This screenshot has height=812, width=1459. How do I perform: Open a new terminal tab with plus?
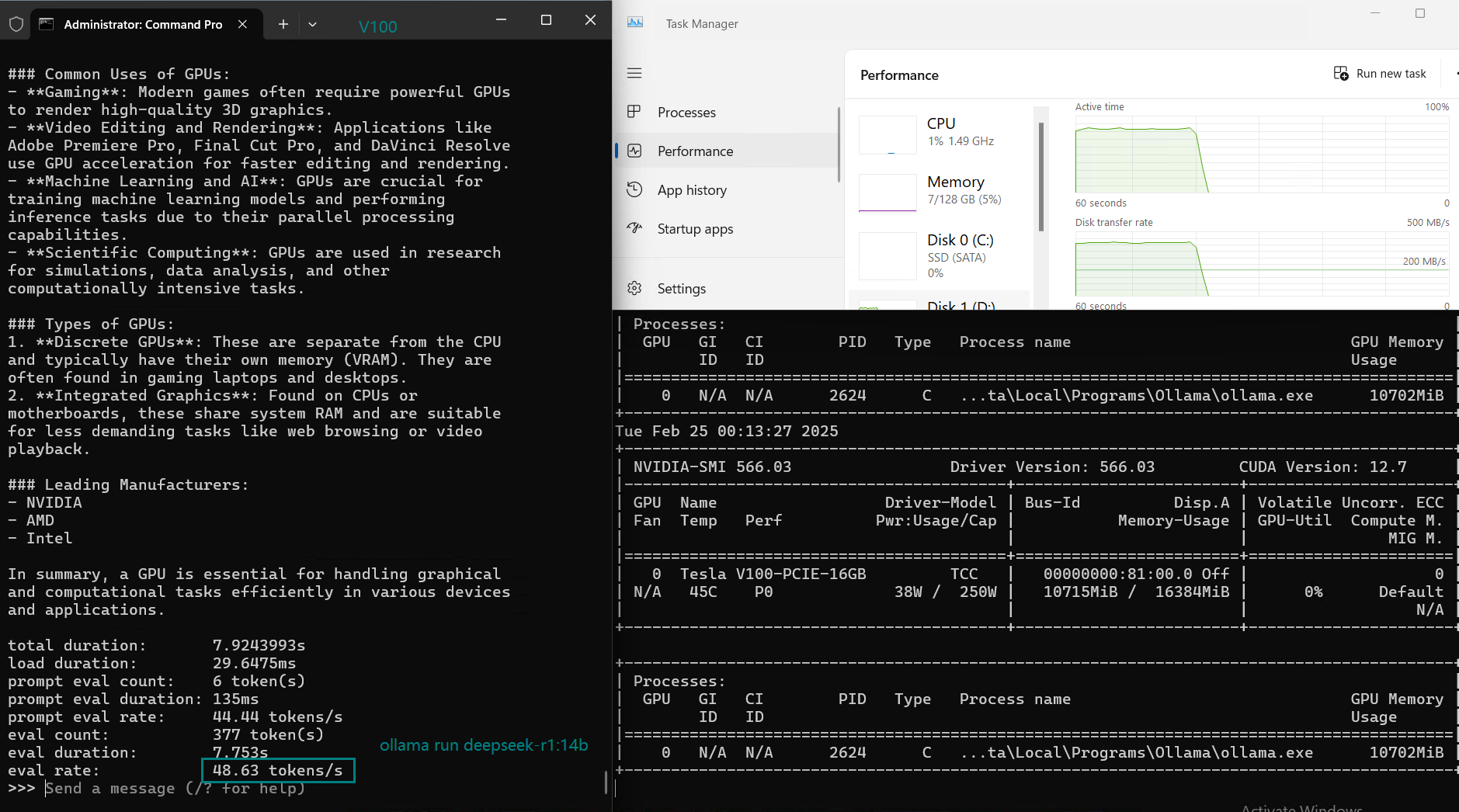point(283,24)
